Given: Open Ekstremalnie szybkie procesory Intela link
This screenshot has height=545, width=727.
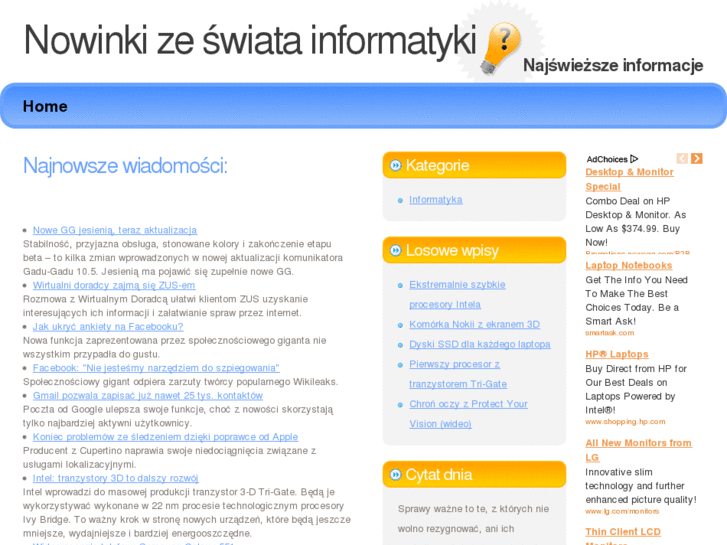Looking at the screenshot, I should pyautogui.click(x=457, y=295).
